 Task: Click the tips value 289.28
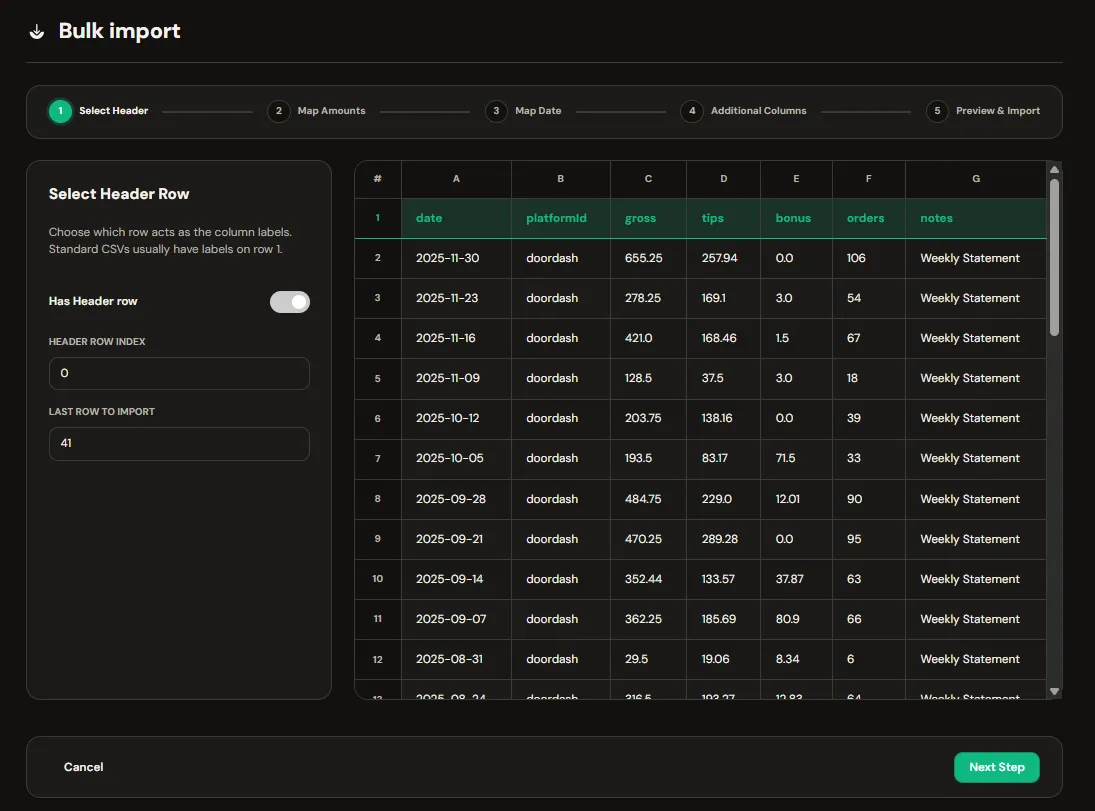click(x=723, y=539)
